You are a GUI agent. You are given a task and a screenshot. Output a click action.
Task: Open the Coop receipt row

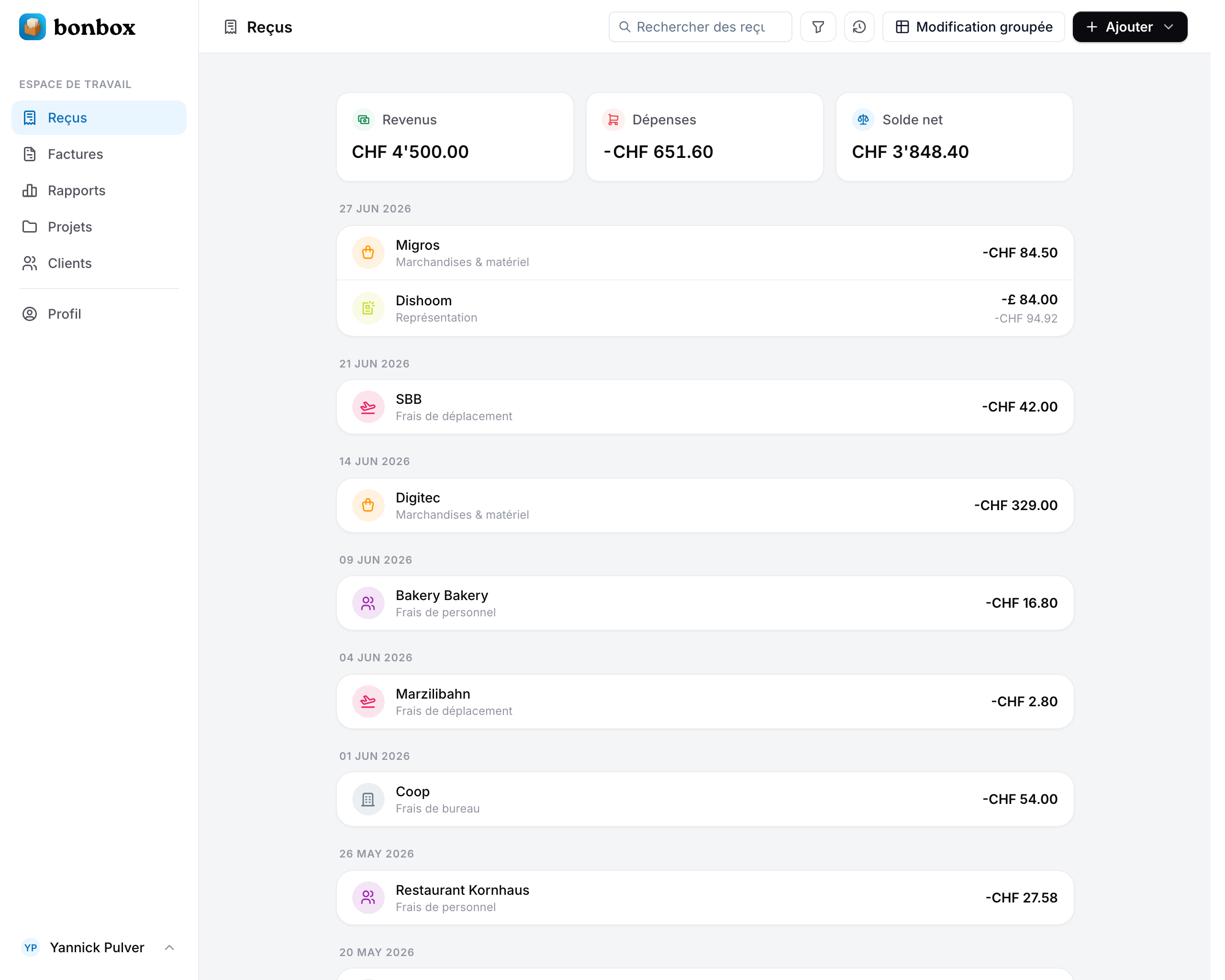(x=704, y=799)
